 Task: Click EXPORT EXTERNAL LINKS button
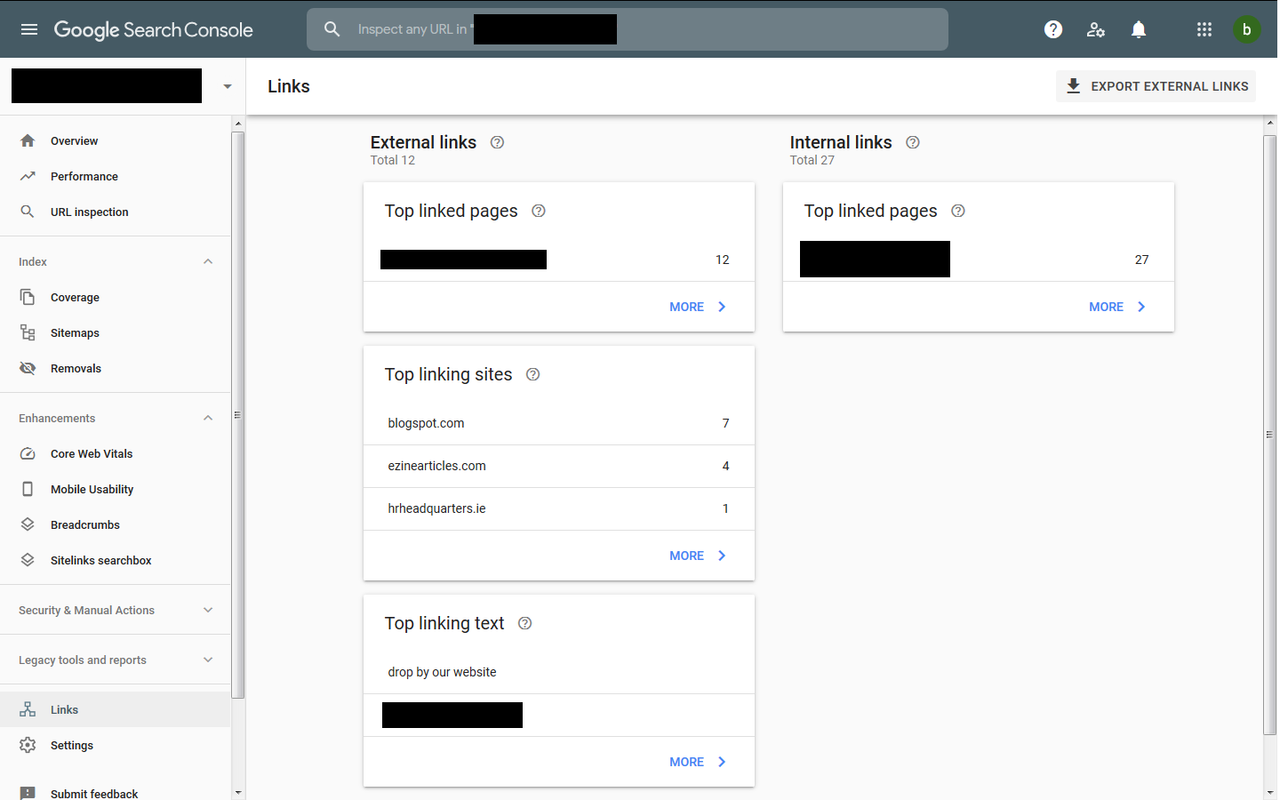tap(1156, 86)
